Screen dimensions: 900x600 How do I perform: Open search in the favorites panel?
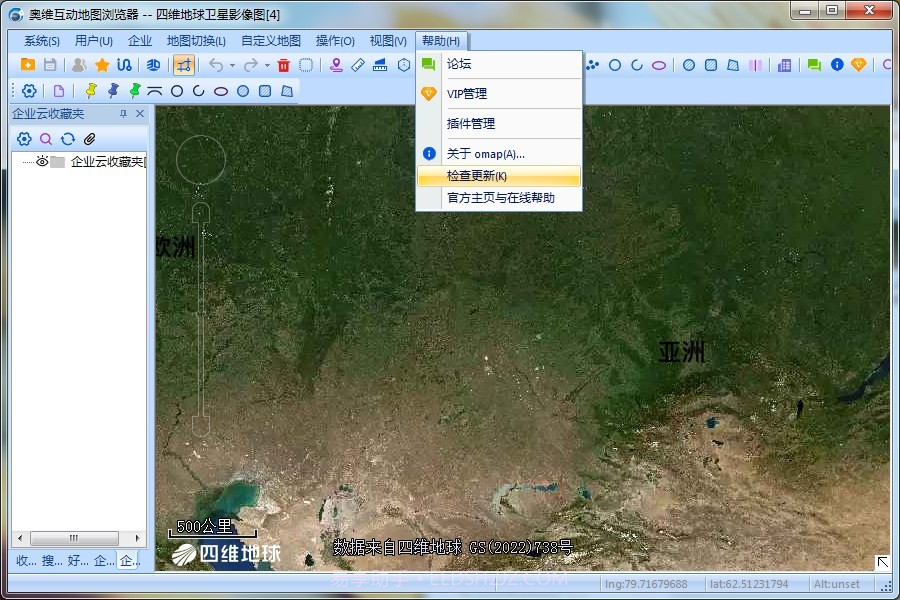click(45, 138)
